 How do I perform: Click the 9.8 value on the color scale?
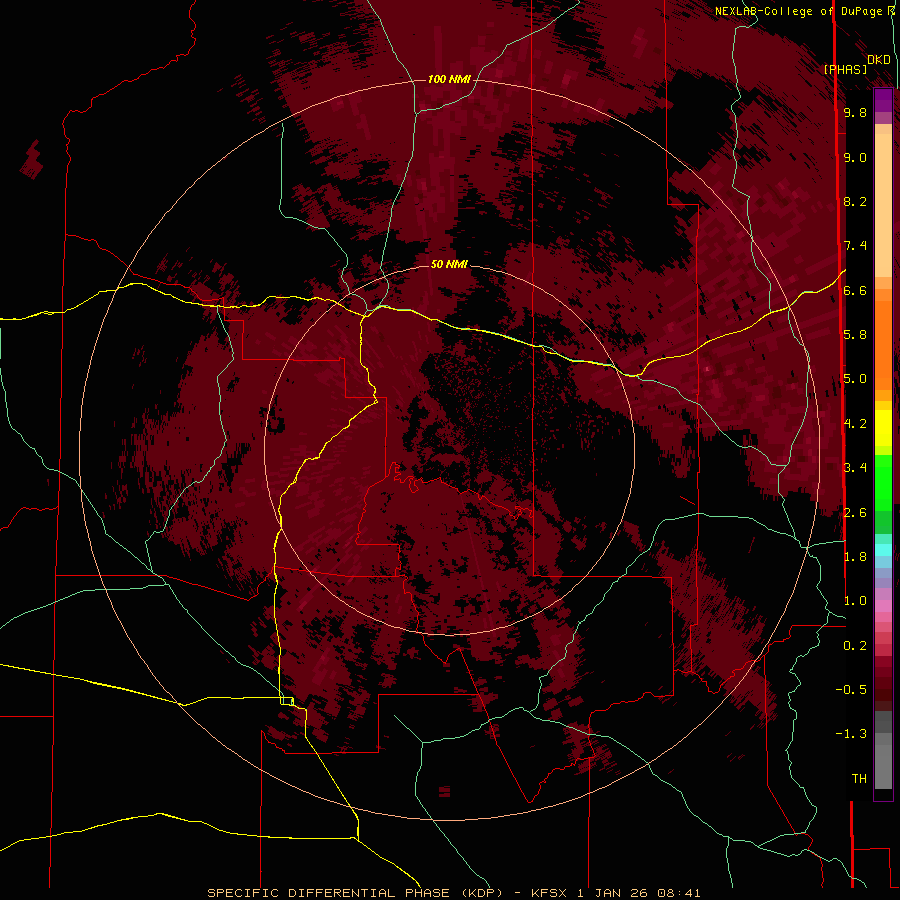pos(855,112)
